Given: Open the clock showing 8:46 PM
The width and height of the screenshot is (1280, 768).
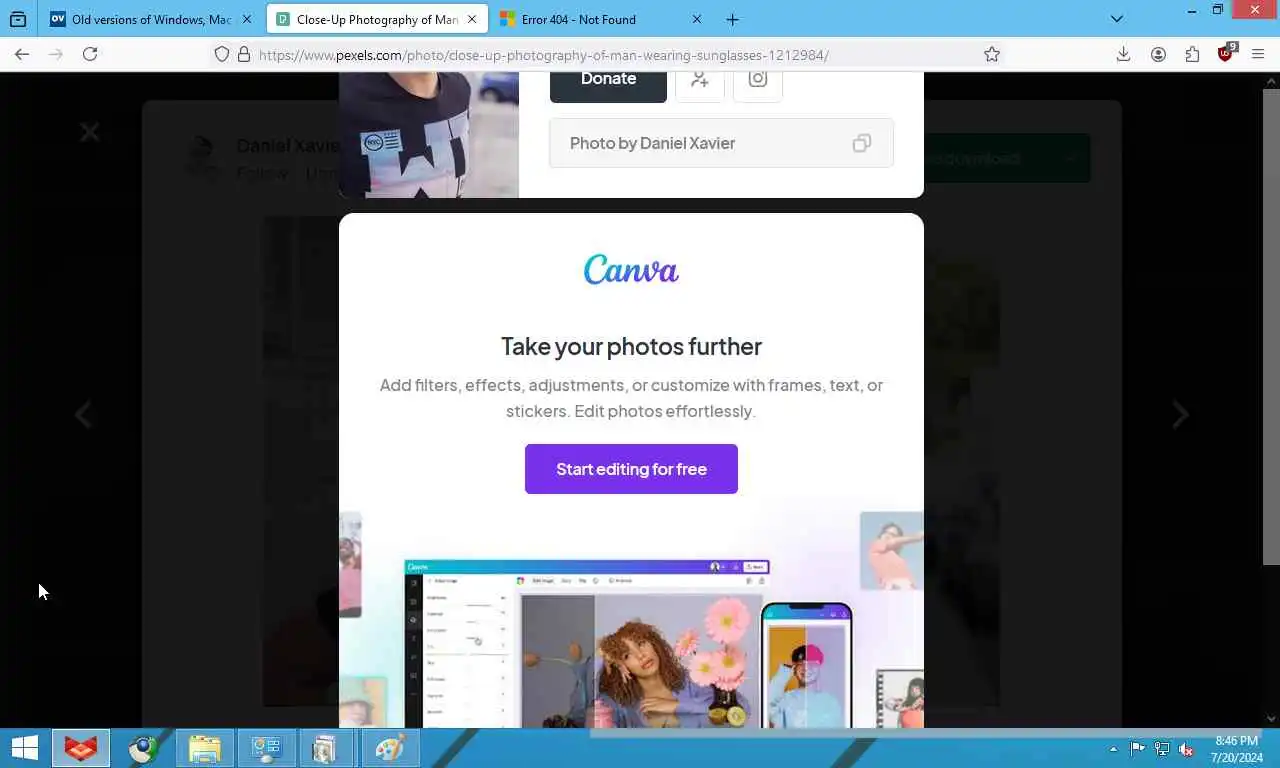Looking at the screenshot, I should (x=1236, y=749).
